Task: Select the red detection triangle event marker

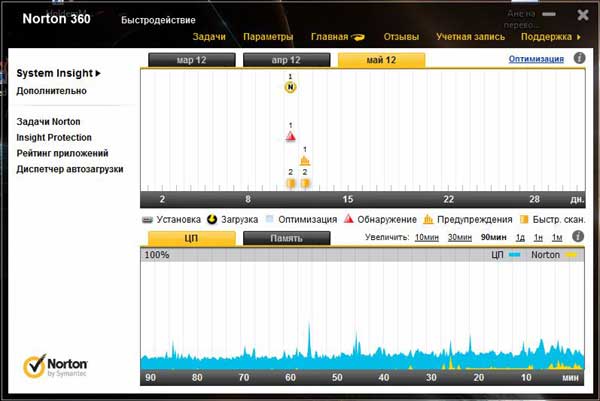Action: coord(291,136)
